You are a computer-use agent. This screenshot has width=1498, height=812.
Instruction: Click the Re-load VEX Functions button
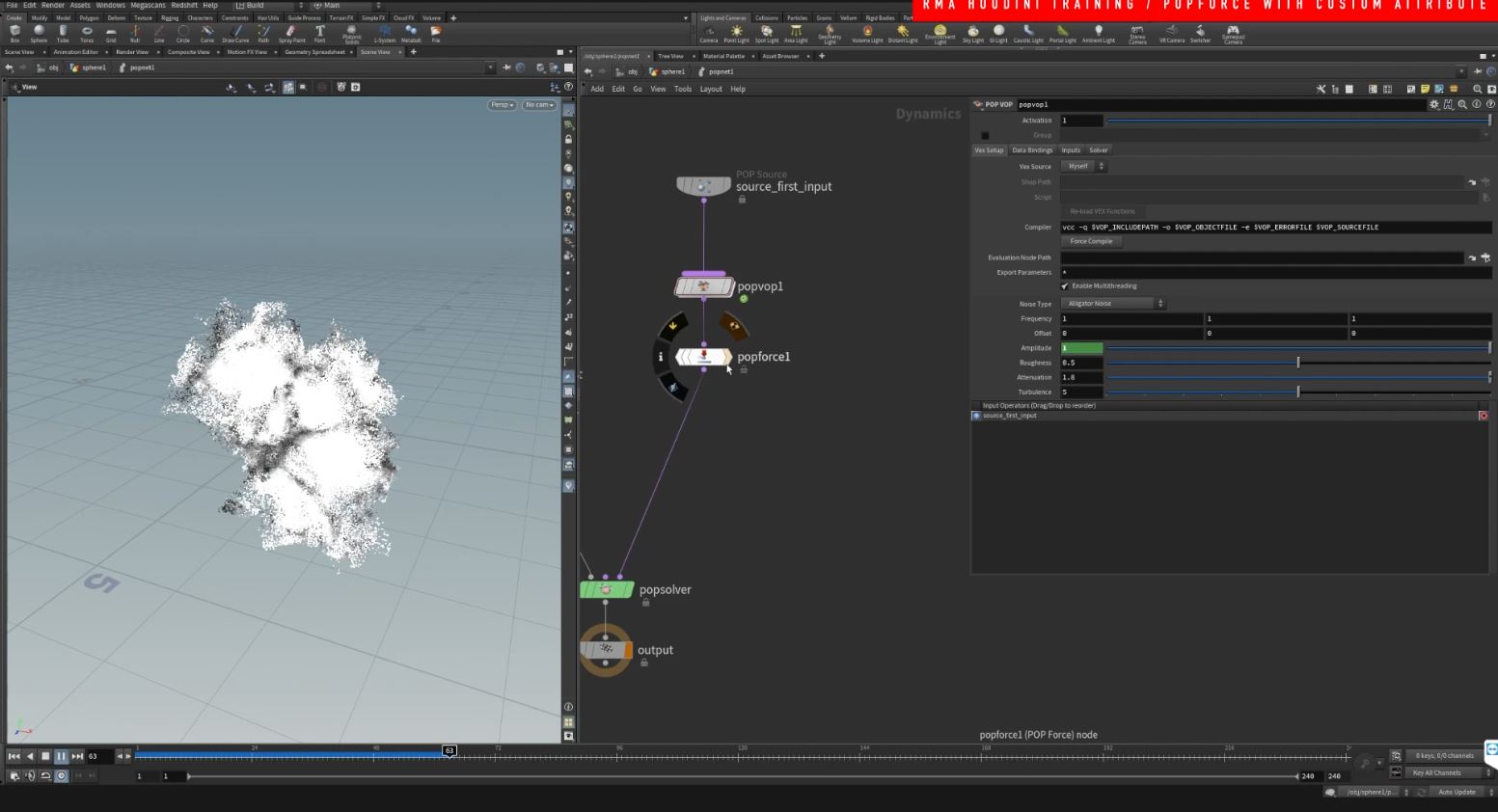point(1103,211)
